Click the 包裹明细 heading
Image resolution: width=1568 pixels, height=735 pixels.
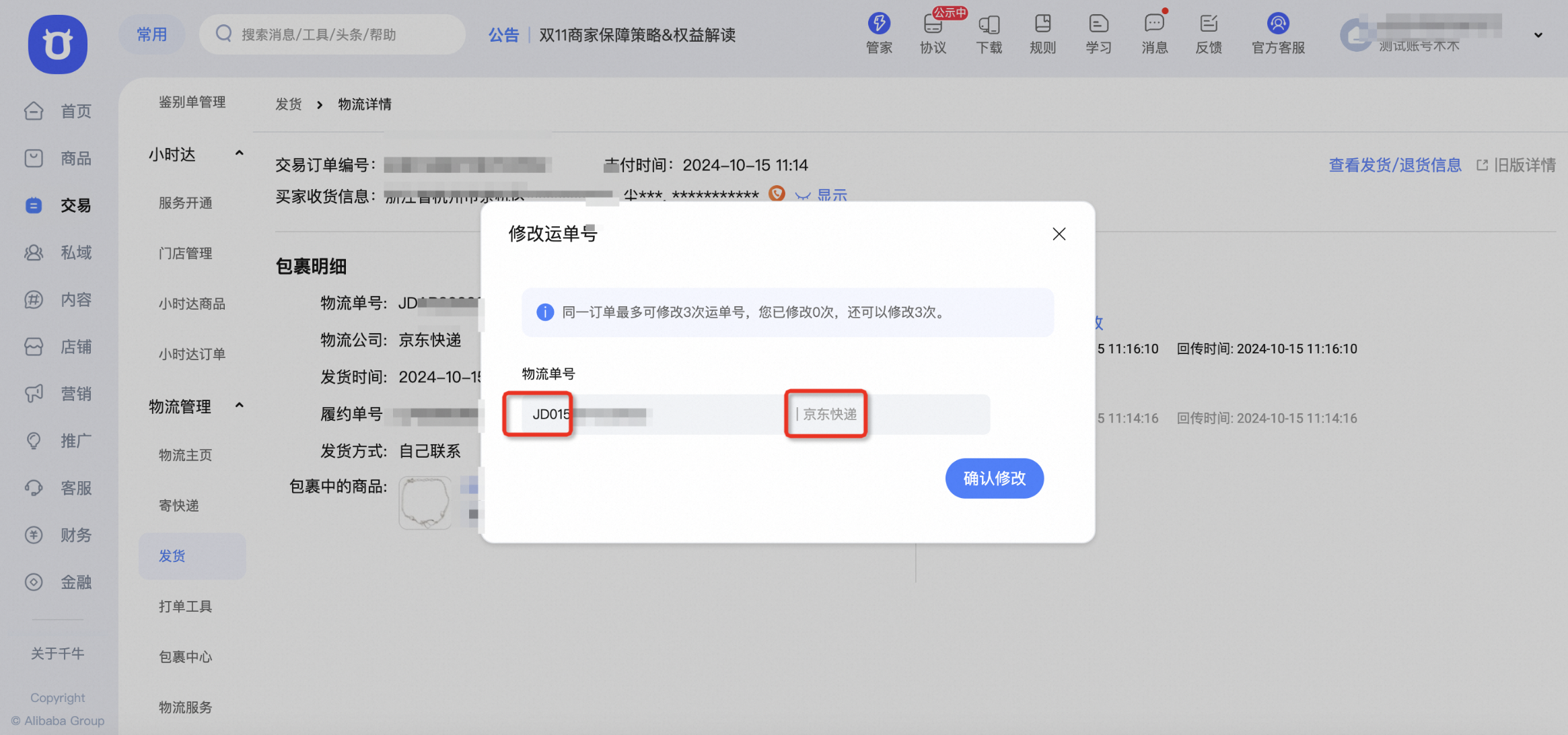click(x=311, y=267)
